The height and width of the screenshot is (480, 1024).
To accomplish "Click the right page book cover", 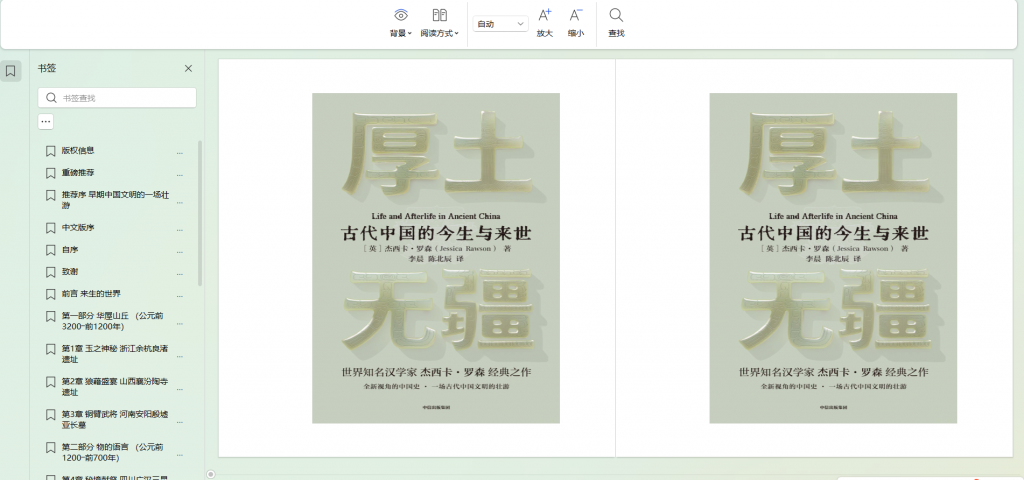I will coord(833,258).
